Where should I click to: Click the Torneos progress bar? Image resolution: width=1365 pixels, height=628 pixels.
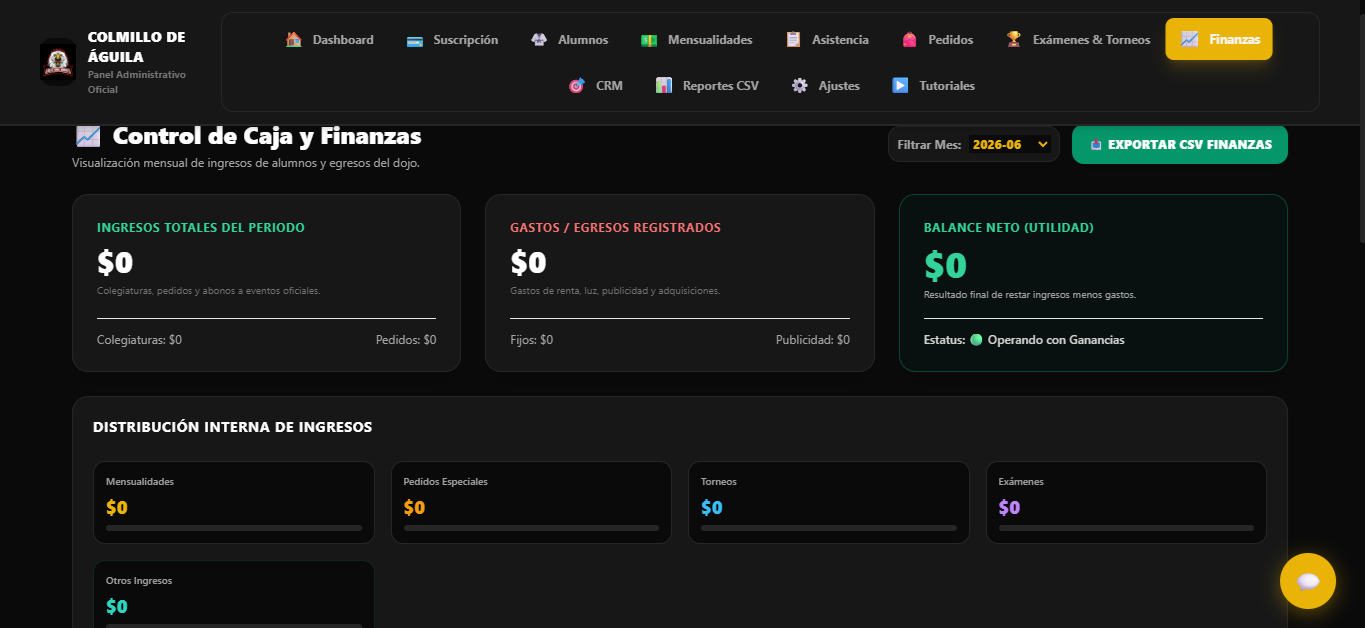pos(829,528)
